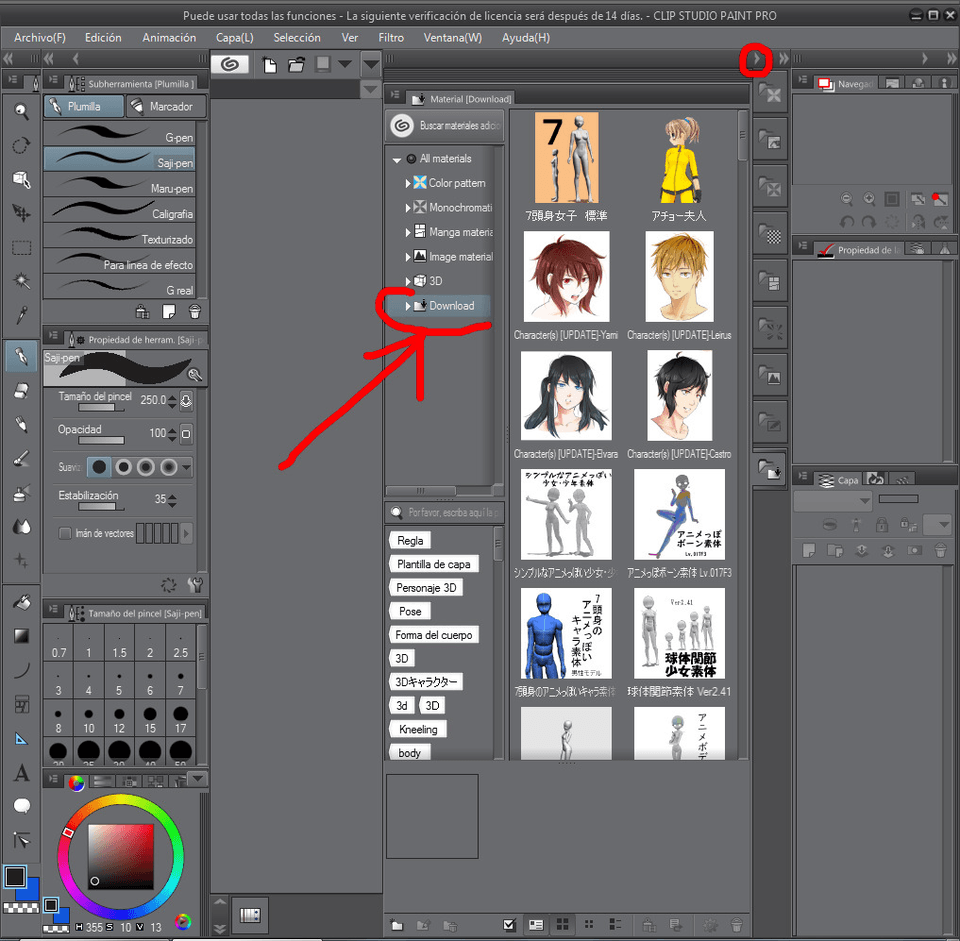Viewport: 960px width, 941px height.
Task: Select the Fill bucket tool
Action: click(x=21, y=602)
